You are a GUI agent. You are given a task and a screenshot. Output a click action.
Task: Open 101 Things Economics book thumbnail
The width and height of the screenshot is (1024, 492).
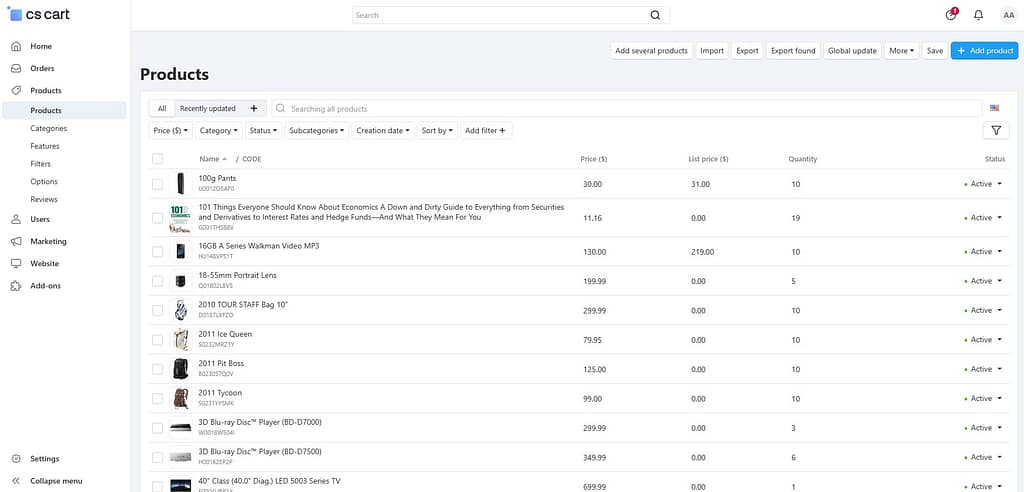click(180, 218)
